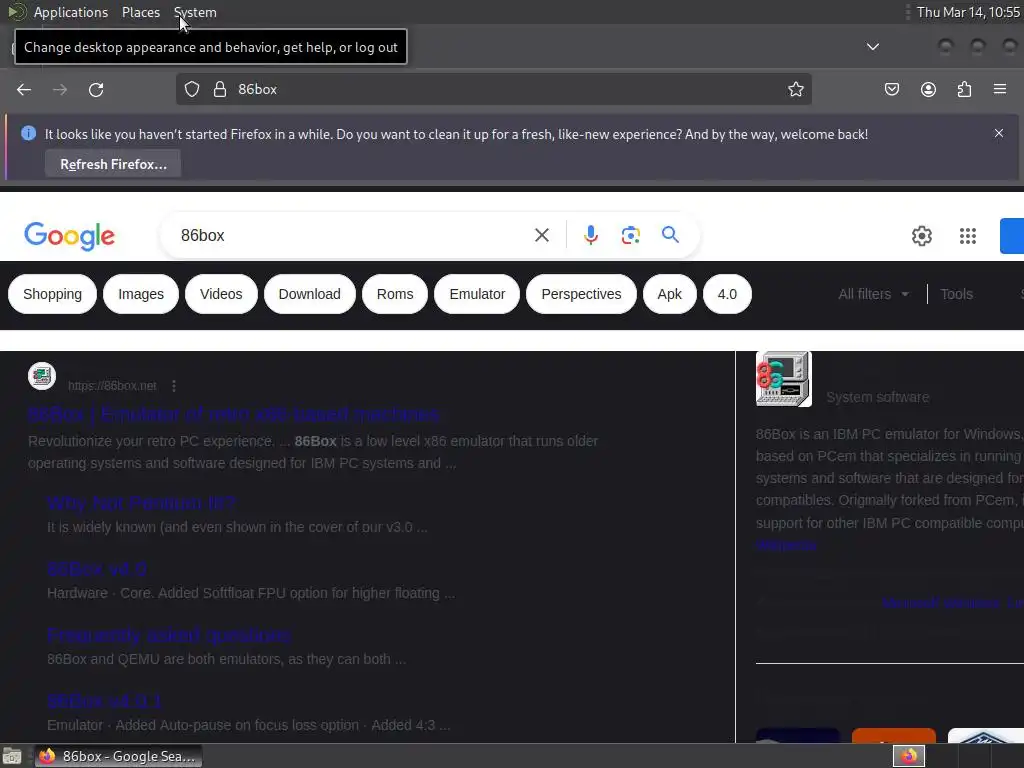Image resolution: width=1024 pixels, height=768 pixels.
Task: Click the Firefox address bar showing 86box
Action: 493,89
